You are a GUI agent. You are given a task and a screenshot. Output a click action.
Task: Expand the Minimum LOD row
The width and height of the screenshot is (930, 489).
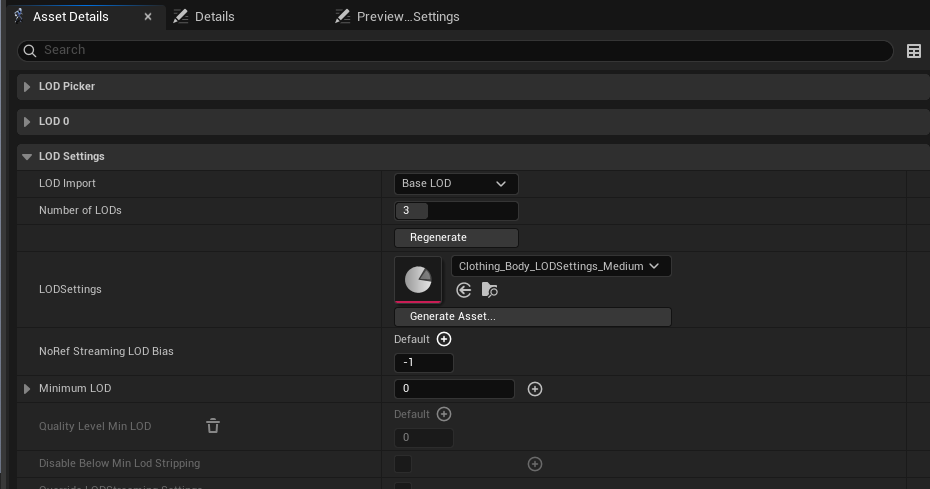coord(27,389)
